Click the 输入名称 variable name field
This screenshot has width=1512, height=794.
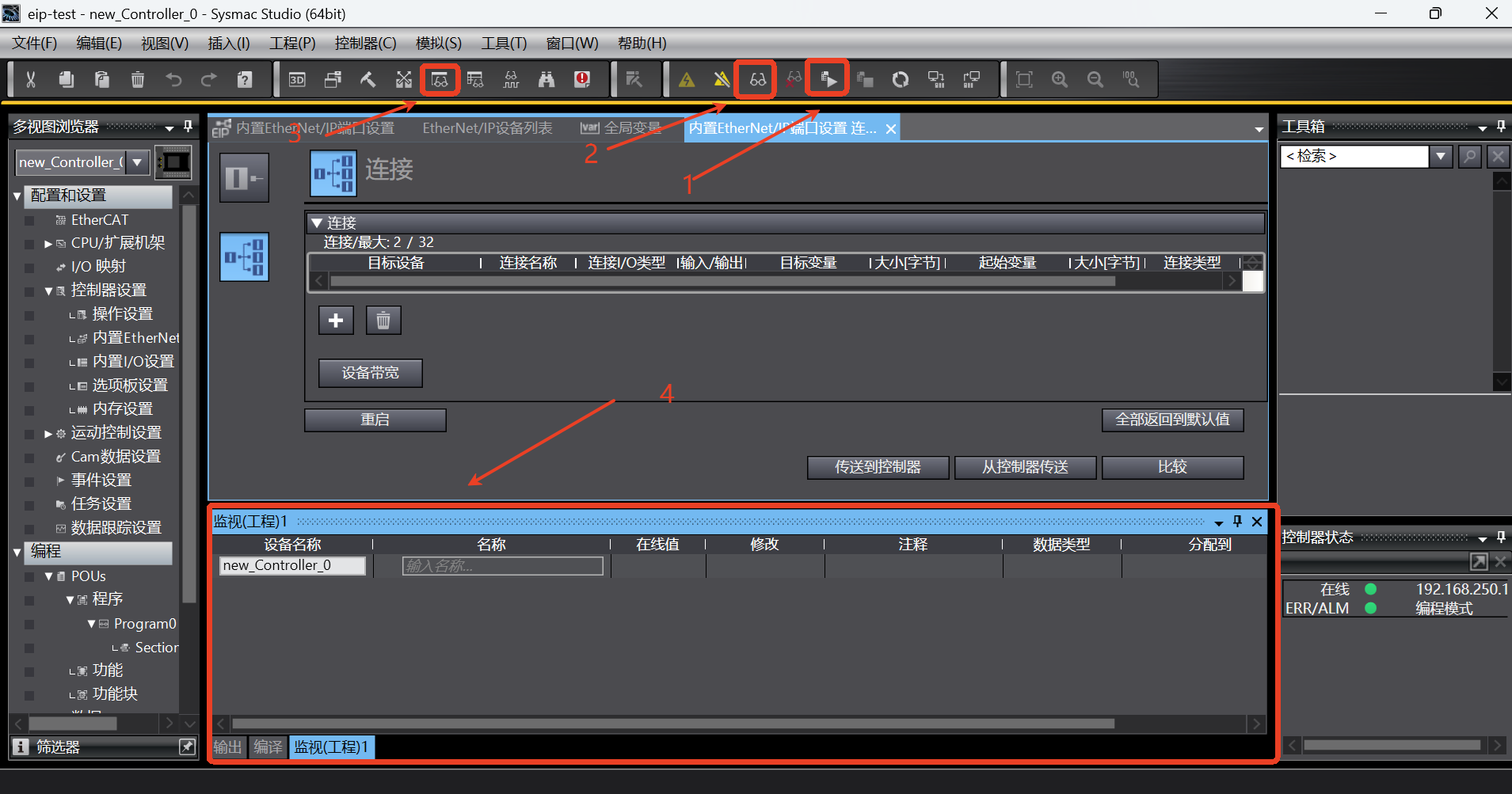tap(503, 566)
